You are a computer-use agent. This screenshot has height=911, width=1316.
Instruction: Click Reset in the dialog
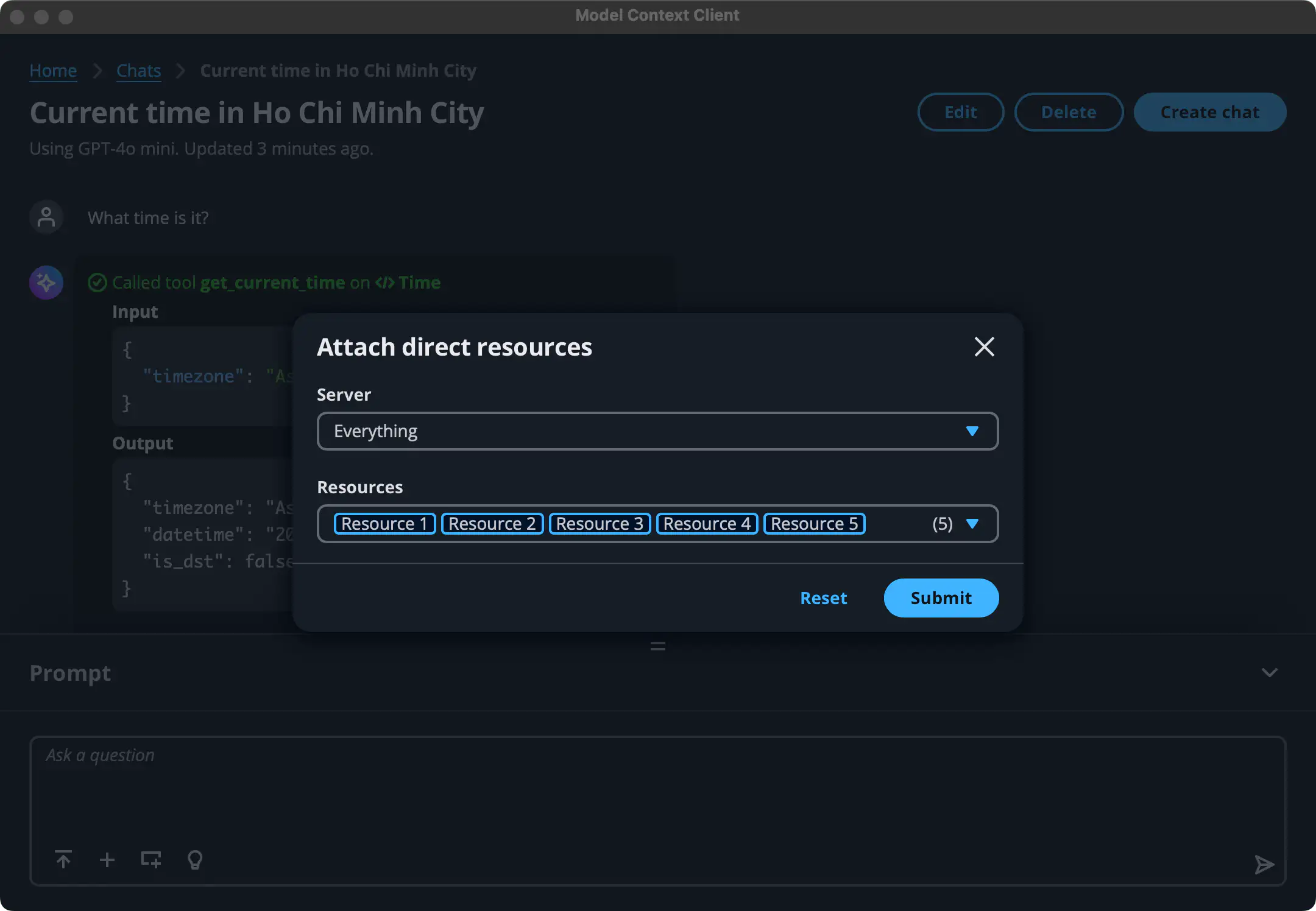(x=823, y=598)
